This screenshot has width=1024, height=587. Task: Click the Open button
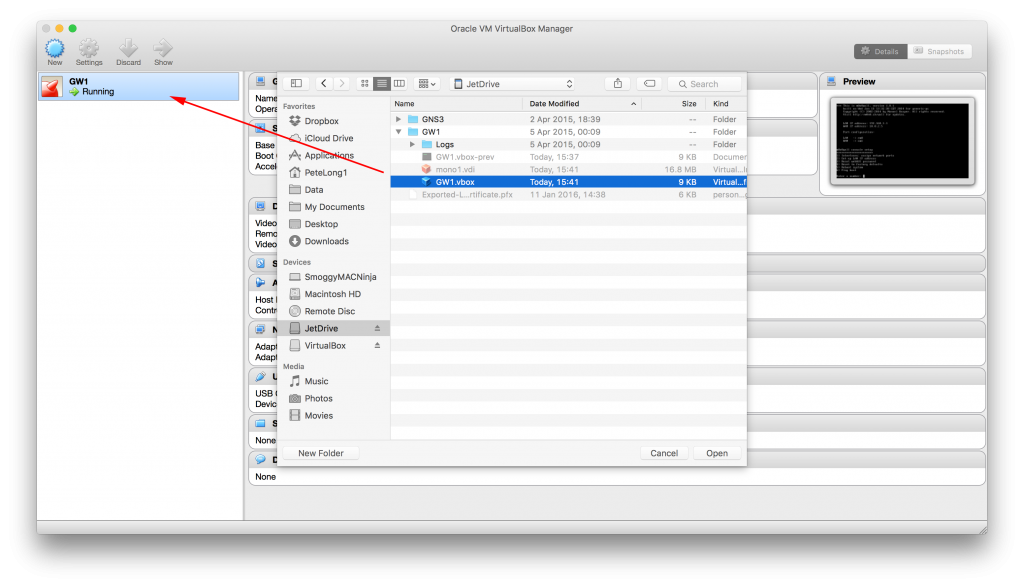point(716,453)
